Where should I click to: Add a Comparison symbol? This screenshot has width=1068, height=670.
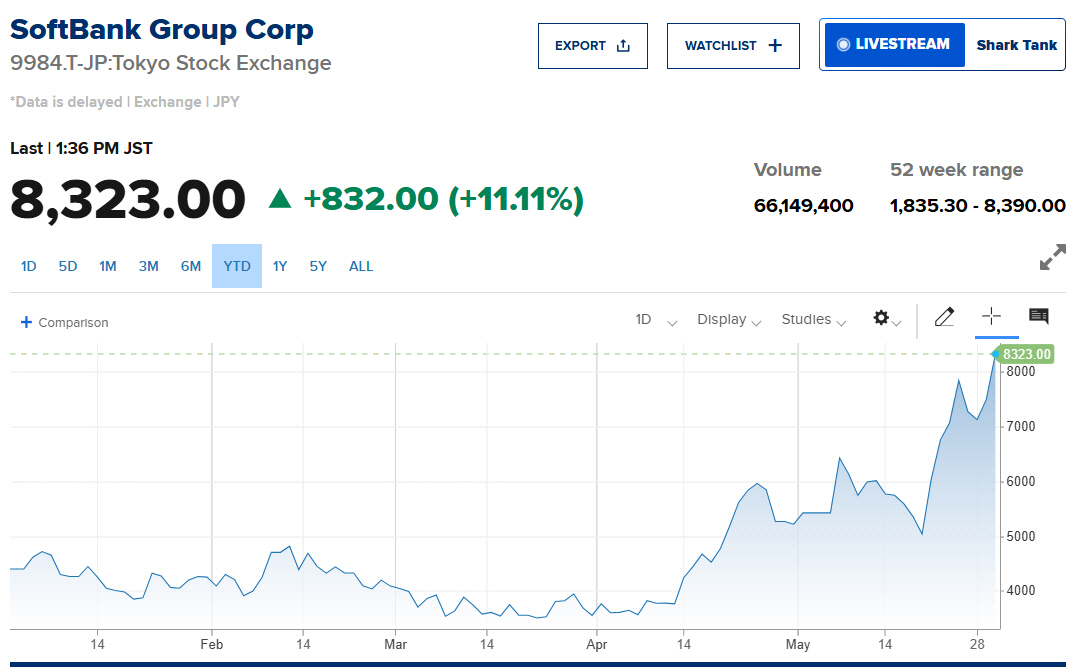tap(65, 322)
